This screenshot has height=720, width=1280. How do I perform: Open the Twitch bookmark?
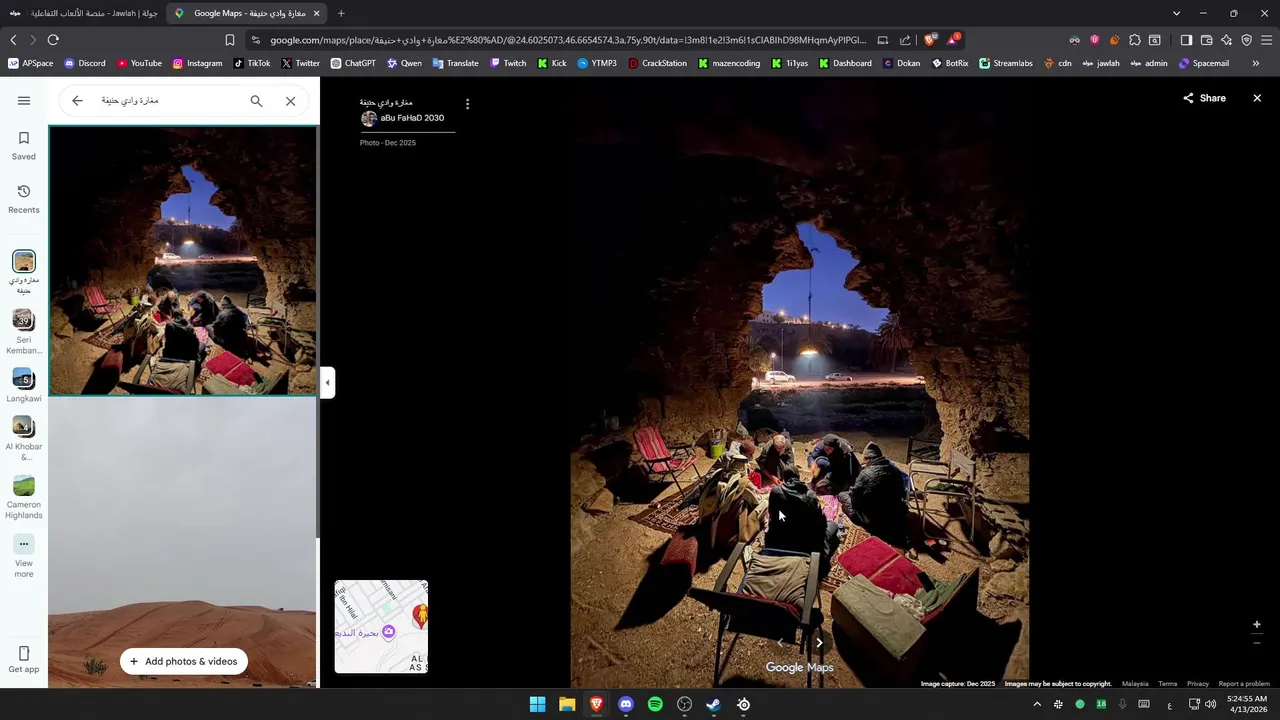coord(508,63)
